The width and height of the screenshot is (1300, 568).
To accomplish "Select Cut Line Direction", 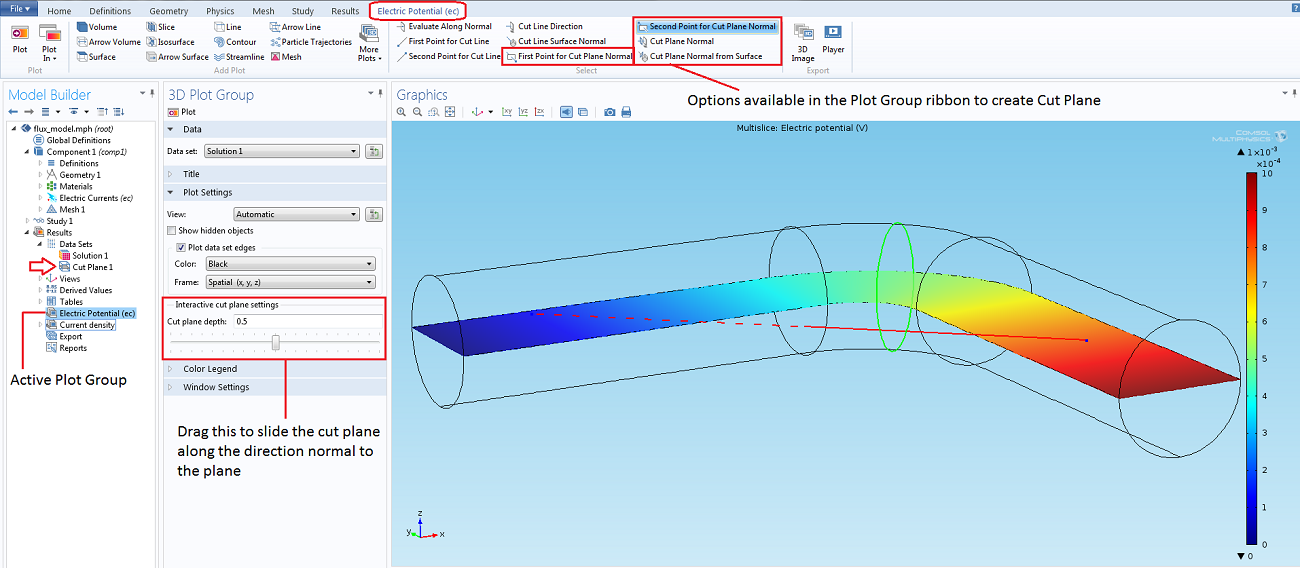I will 544,26.
